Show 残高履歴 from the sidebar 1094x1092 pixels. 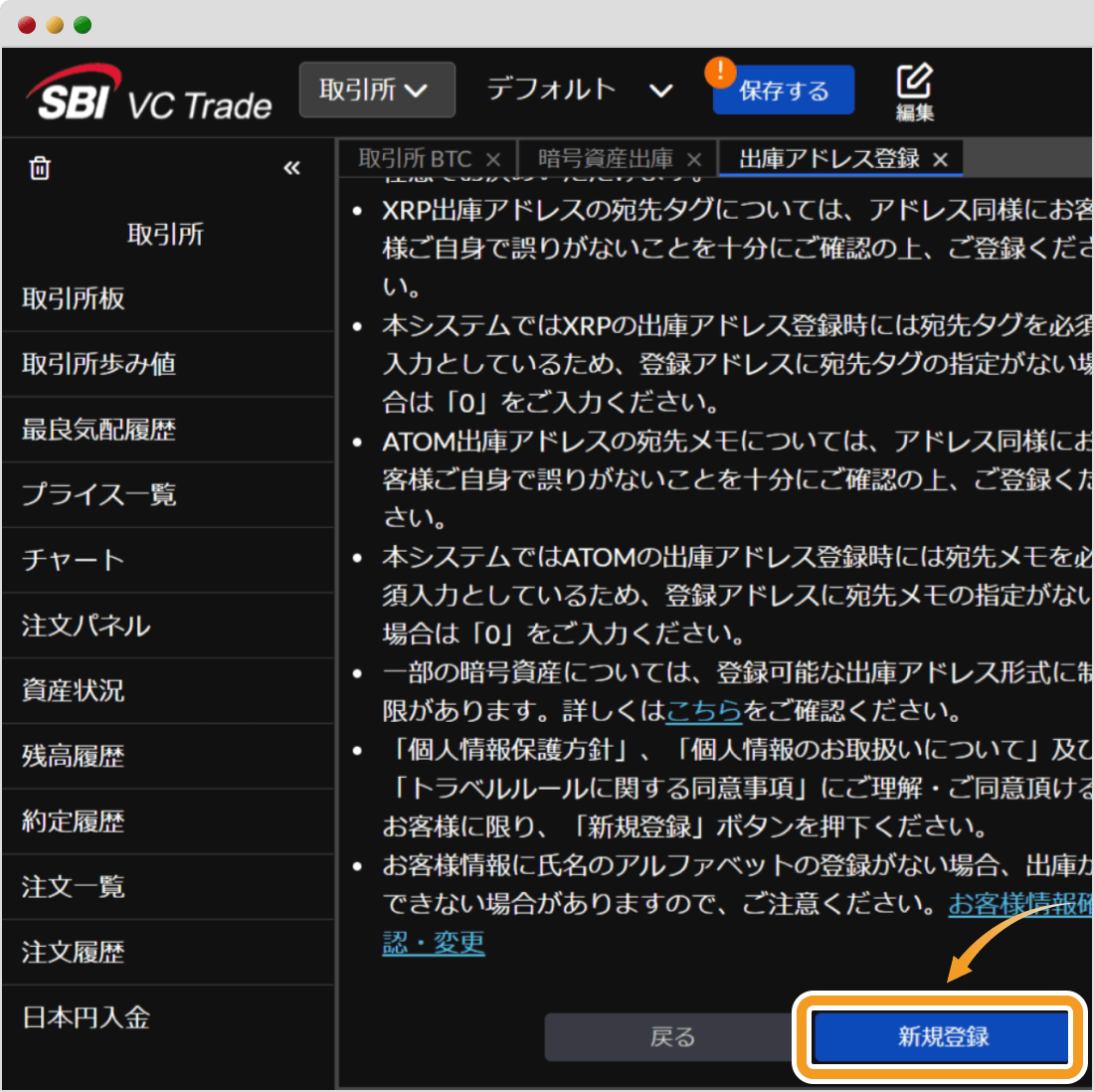tap(167, 757)
